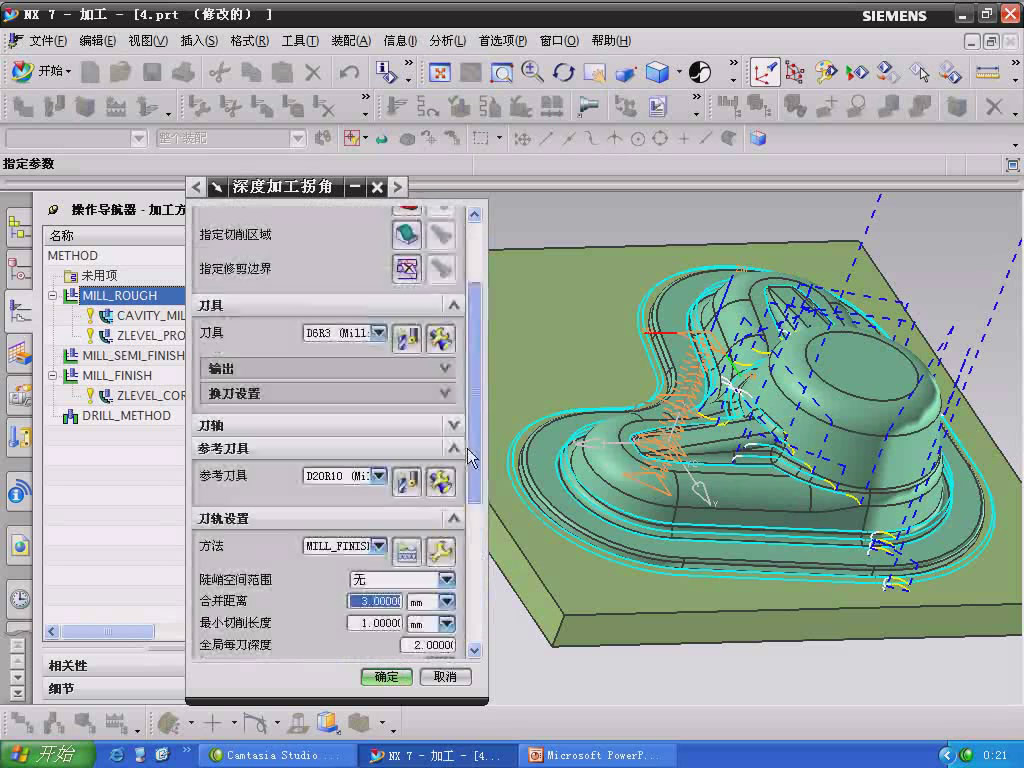
Task: Edit MILL_FINISH method wrench icon
Action: [441, 552]
